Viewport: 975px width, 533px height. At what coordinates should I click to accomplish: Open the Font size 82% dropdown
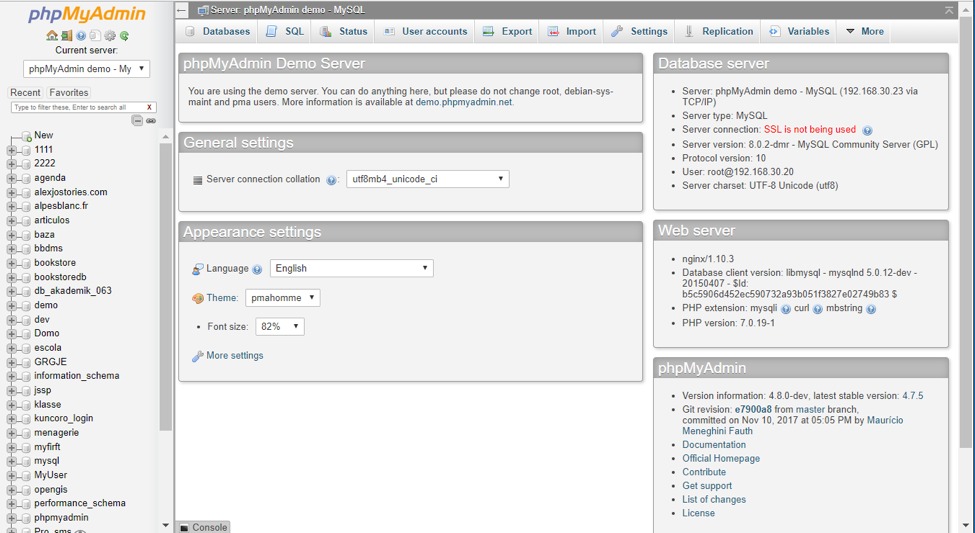[280, 327]
